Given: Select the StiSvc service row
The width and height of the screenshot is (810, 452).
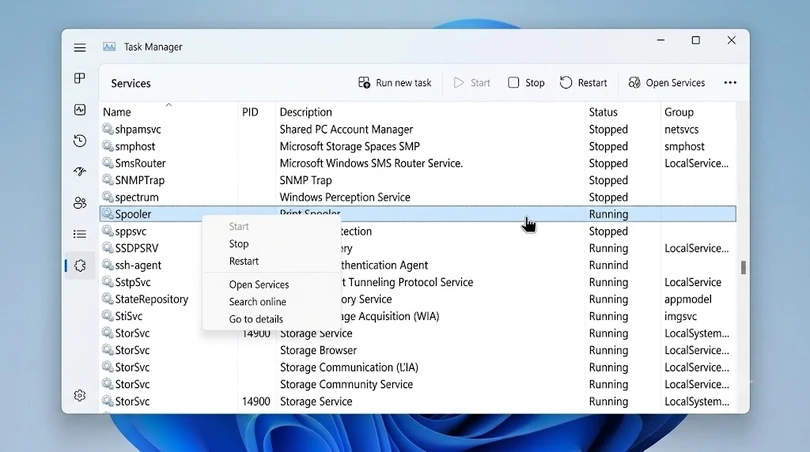Looking at the screenshot, I should [417, 316].
